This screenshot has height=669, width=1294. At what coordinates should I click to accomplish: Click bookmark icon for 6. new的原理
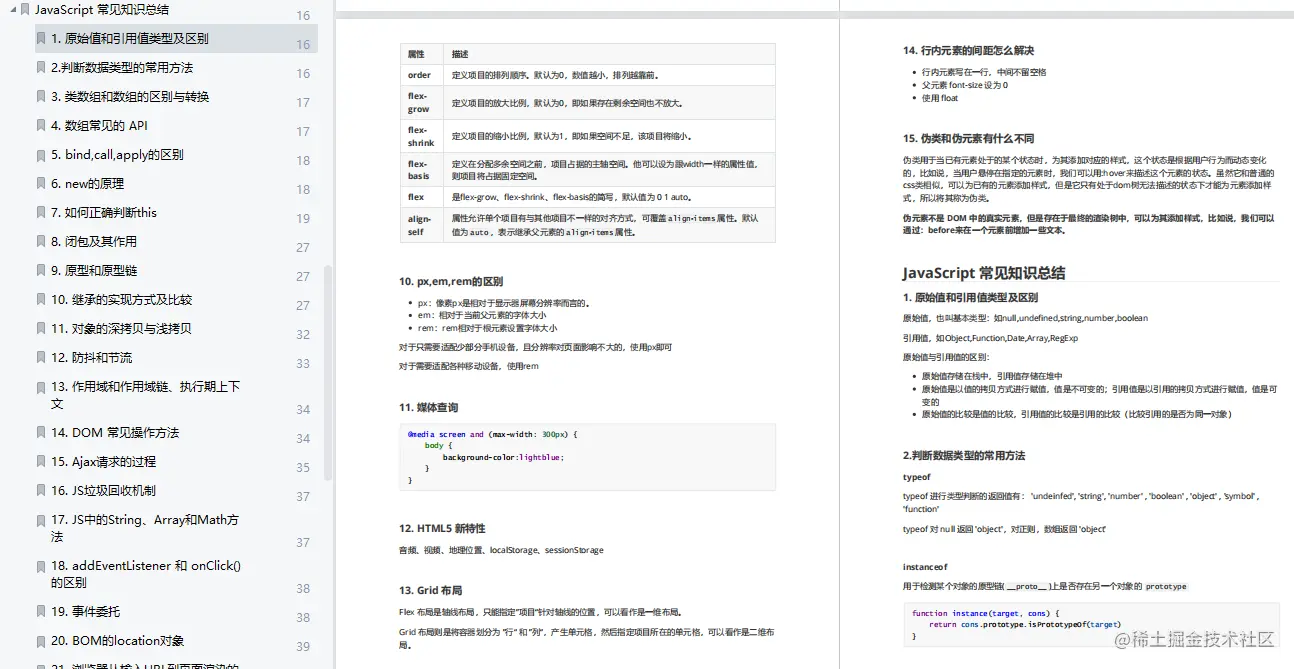41,183
